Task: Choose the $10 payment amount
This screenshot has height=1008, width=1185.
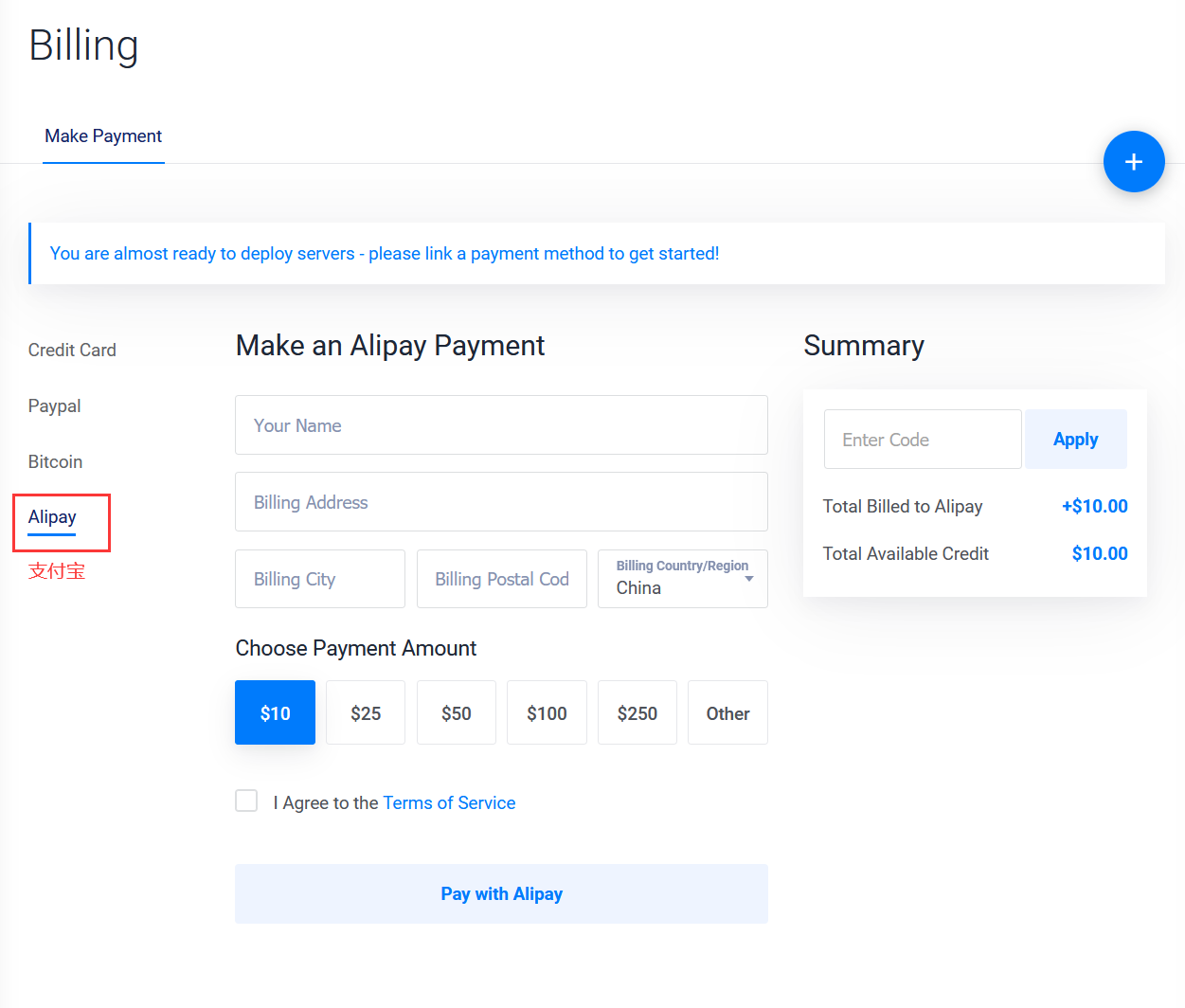Action: tap(275, 712)
